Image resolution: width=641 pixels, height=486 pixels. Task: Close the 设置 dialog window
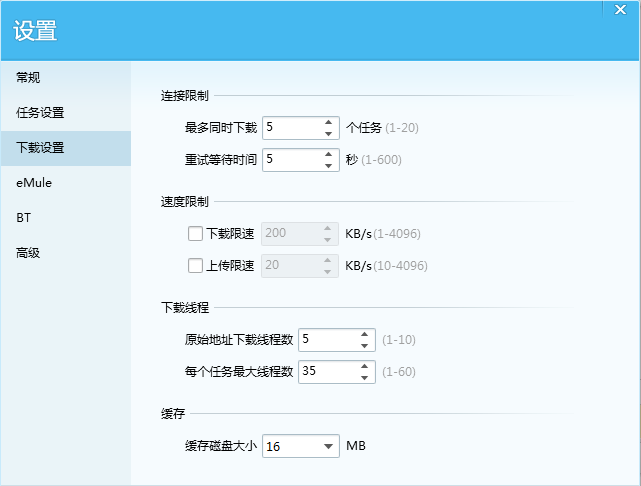[x=620, y=9]
